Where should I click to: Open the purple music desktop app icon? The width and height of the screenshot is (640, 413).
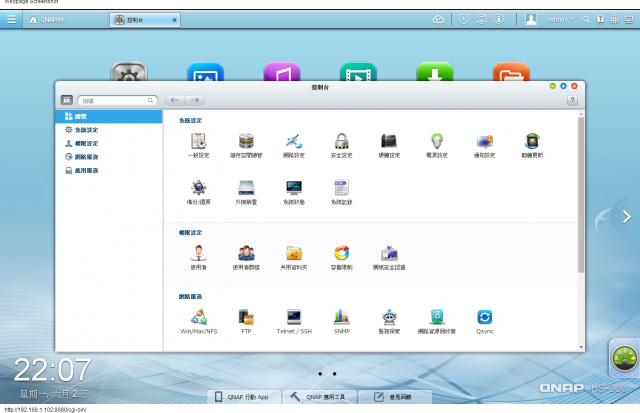pos(282,72)
